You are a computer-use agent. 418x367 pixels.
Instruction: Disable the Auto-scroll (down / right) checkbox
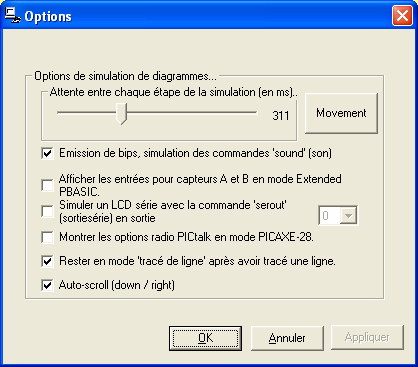(x=47, y=285)
